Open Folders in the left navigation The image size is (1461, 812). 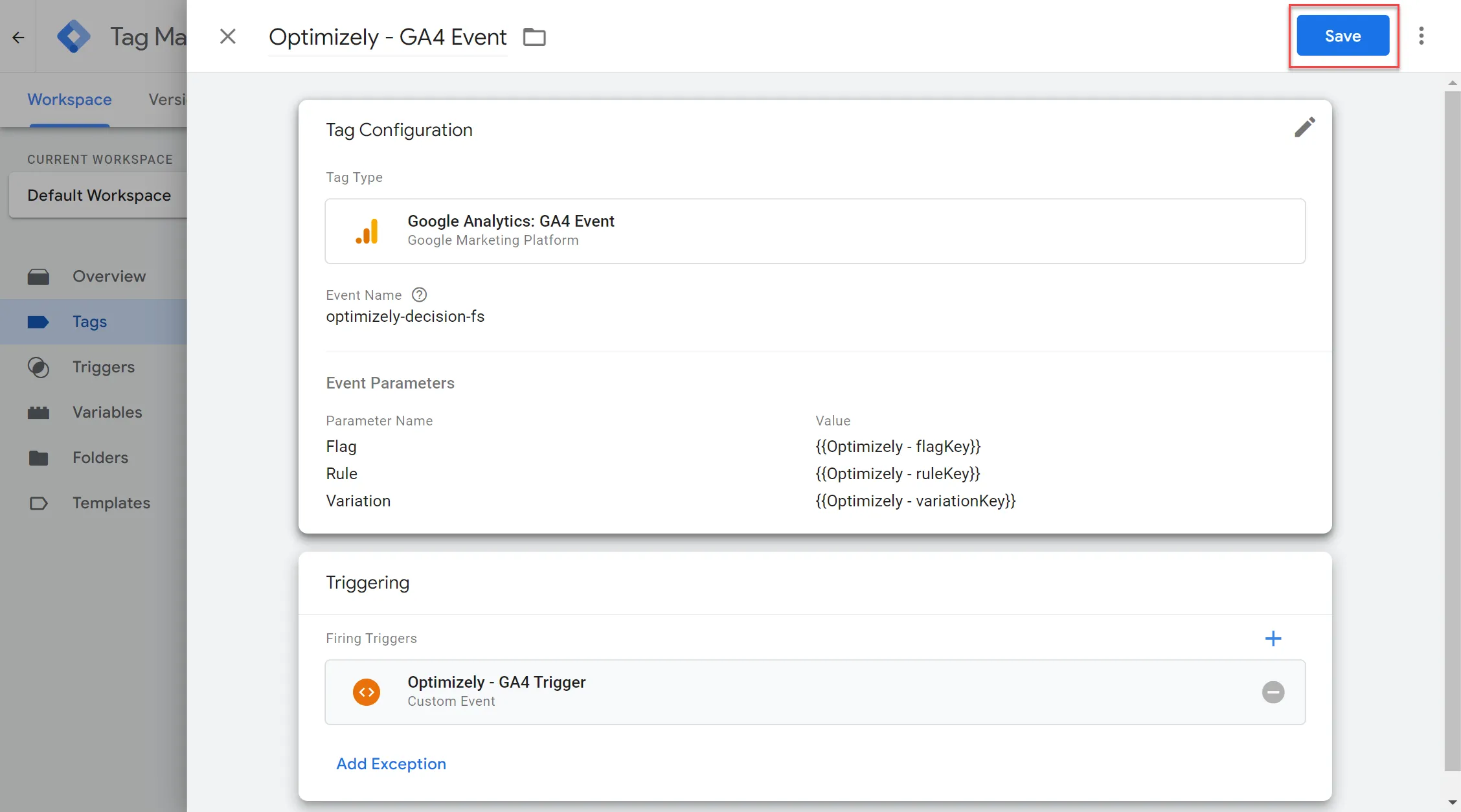point(93,458)
